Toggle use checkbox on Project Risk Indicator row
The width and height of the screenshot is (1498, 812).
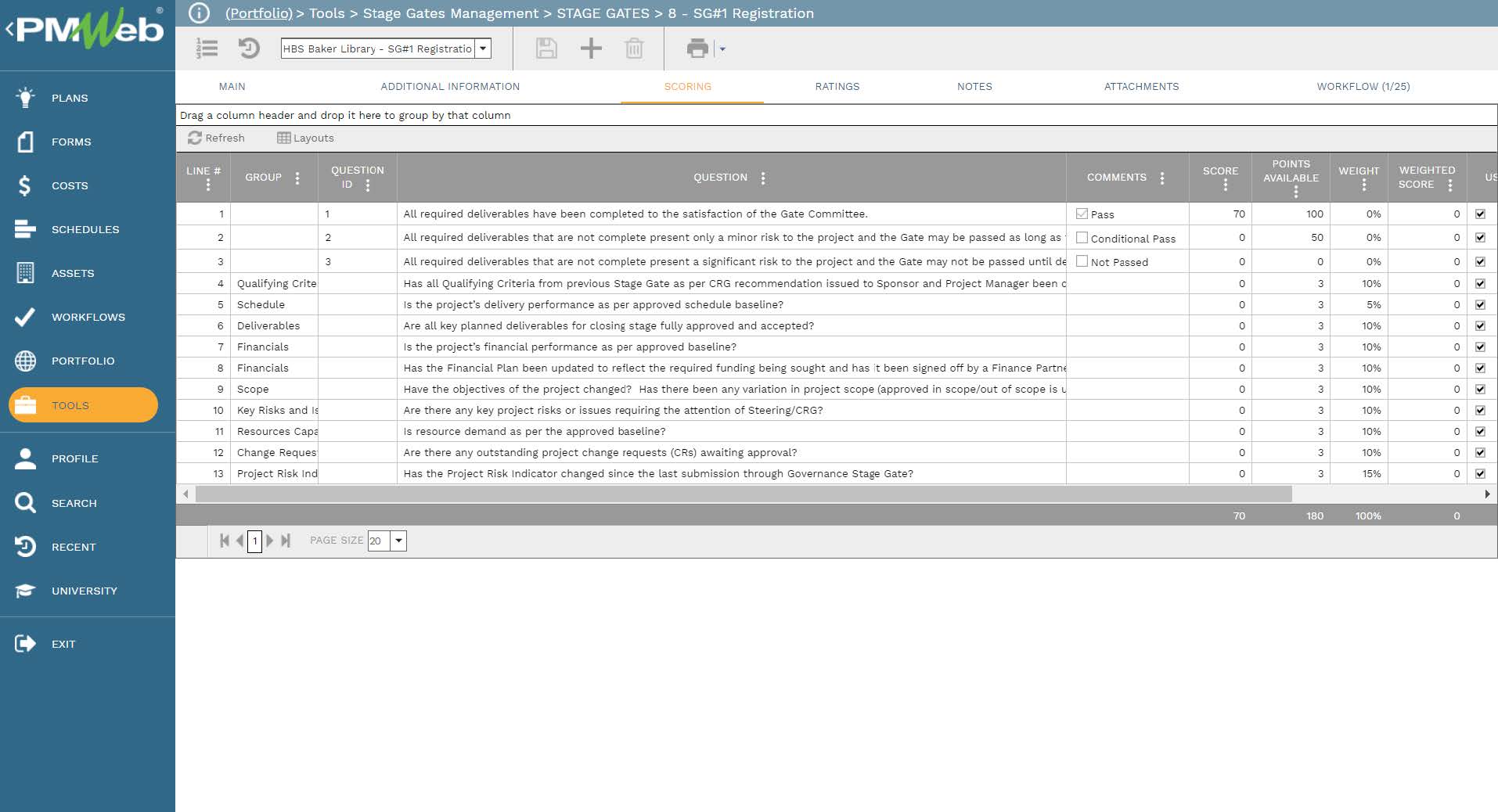pos(1480,473)
